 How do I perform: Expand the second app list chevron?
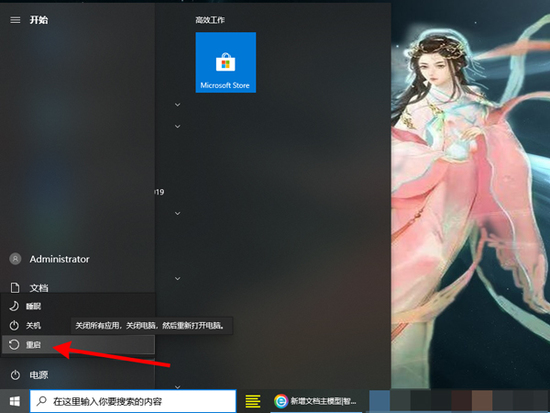click(x=177, y=126)
